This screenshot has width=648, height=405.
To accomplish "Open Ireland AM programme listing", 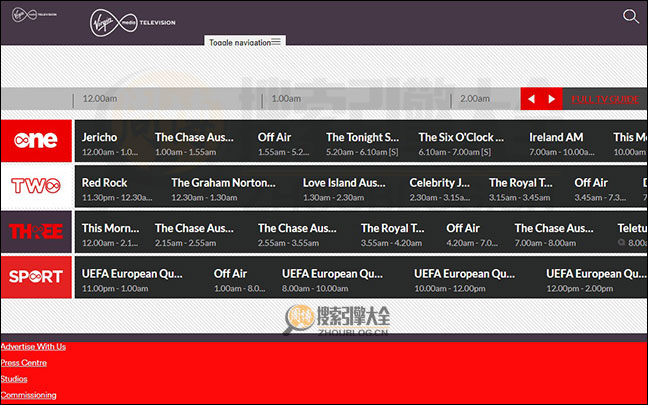I will coord(562,143).
